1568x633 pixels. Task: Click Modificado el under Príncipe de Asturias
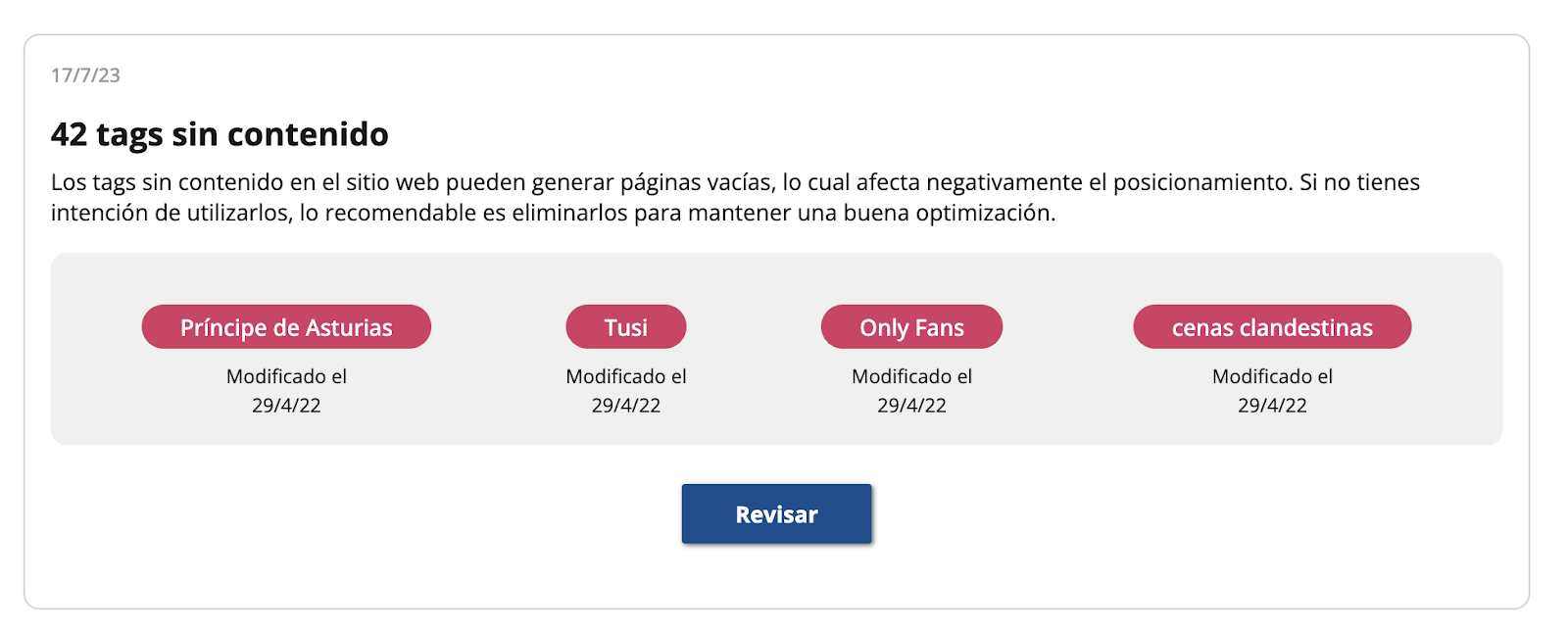(x=286, y=376)
